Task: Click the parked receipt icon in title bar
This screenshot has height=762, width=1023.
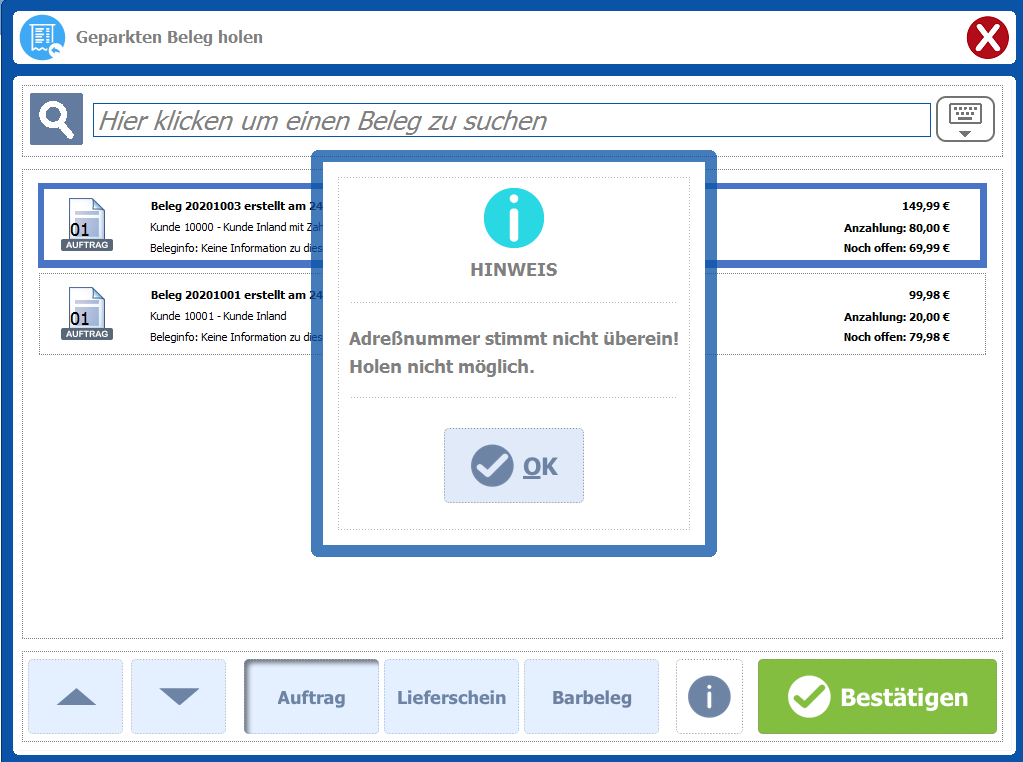Action: pos(42,38)
